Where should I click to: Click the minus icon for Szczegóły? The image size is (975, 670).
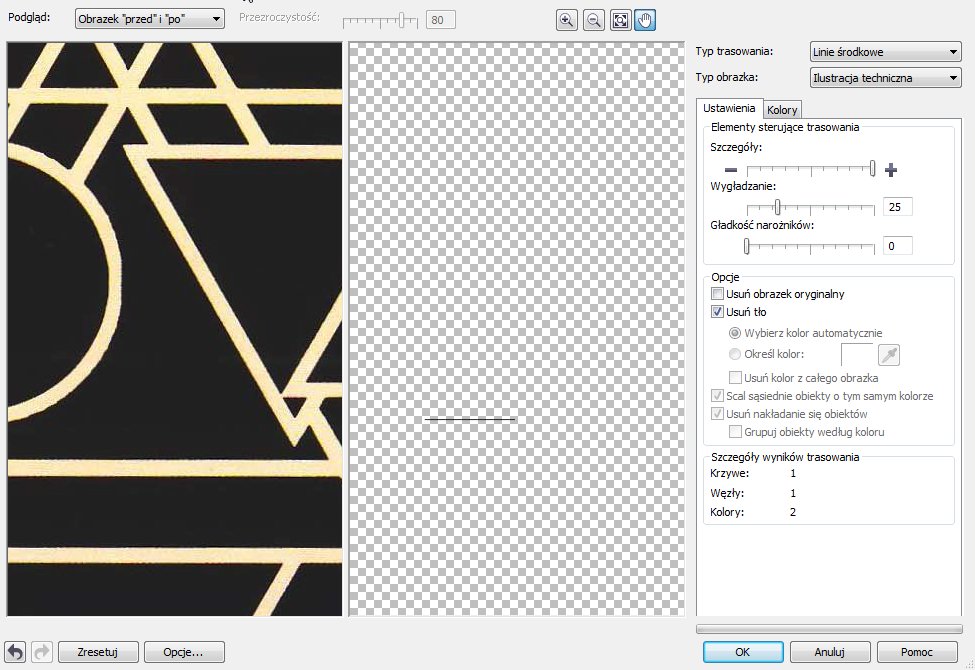pyautogui.click(x=731, y=170)
